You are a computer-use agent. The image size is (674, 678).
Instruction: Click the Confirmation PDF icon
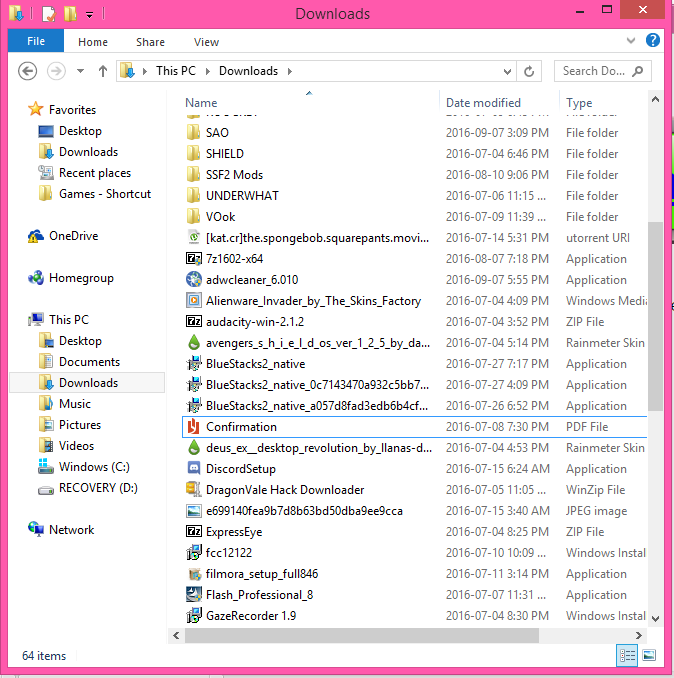(194, 427)
